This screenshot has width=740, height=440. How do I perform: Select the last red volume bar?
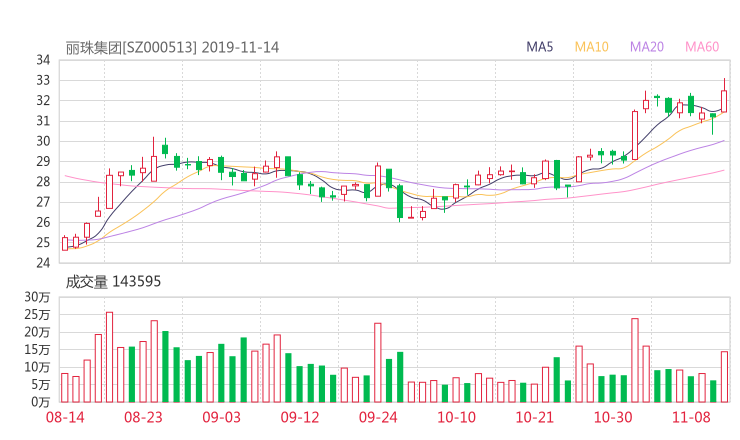pos(724,377)
